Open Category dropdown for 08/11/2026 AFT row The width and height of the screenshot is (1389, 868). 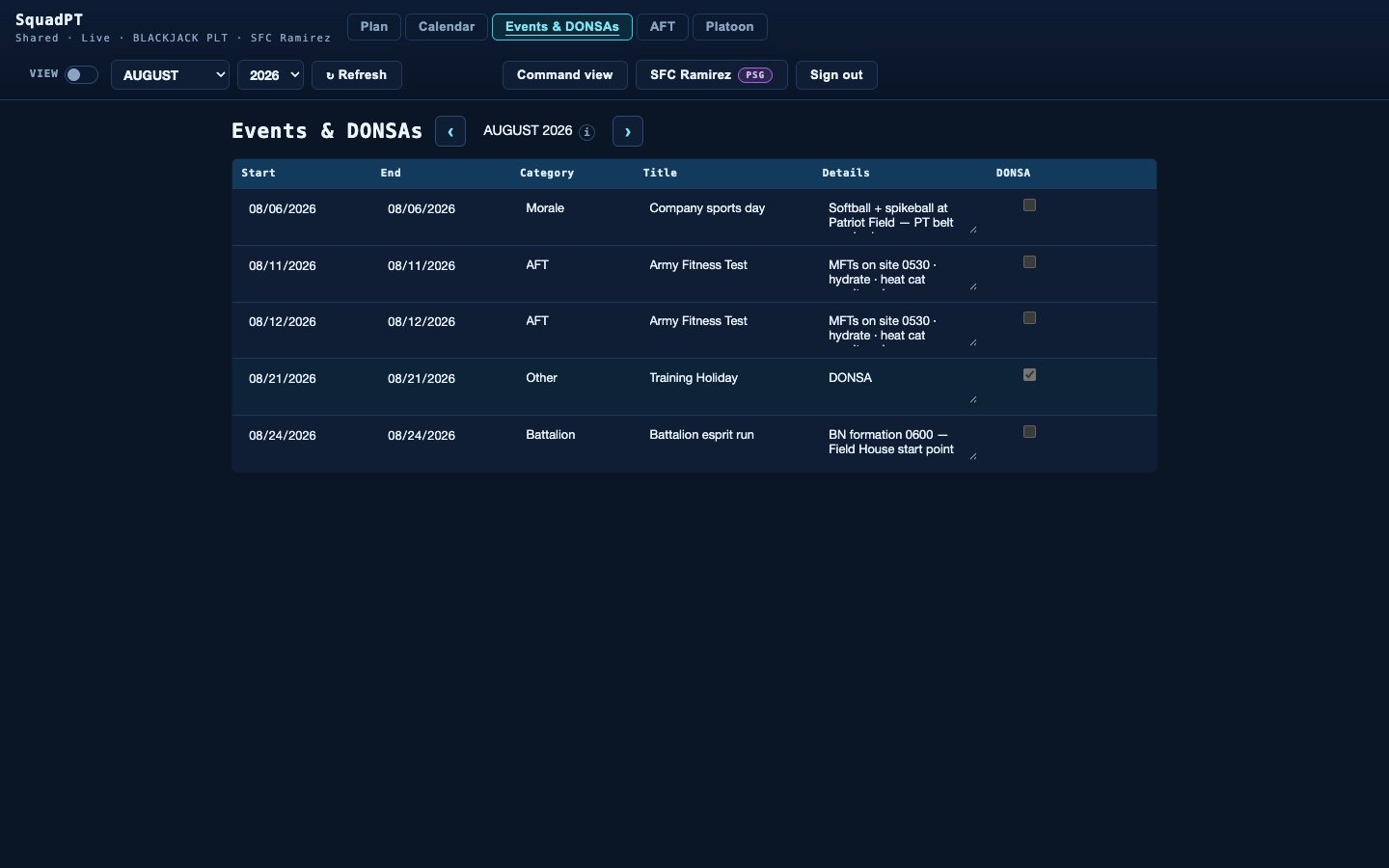(x=574, y=265)
